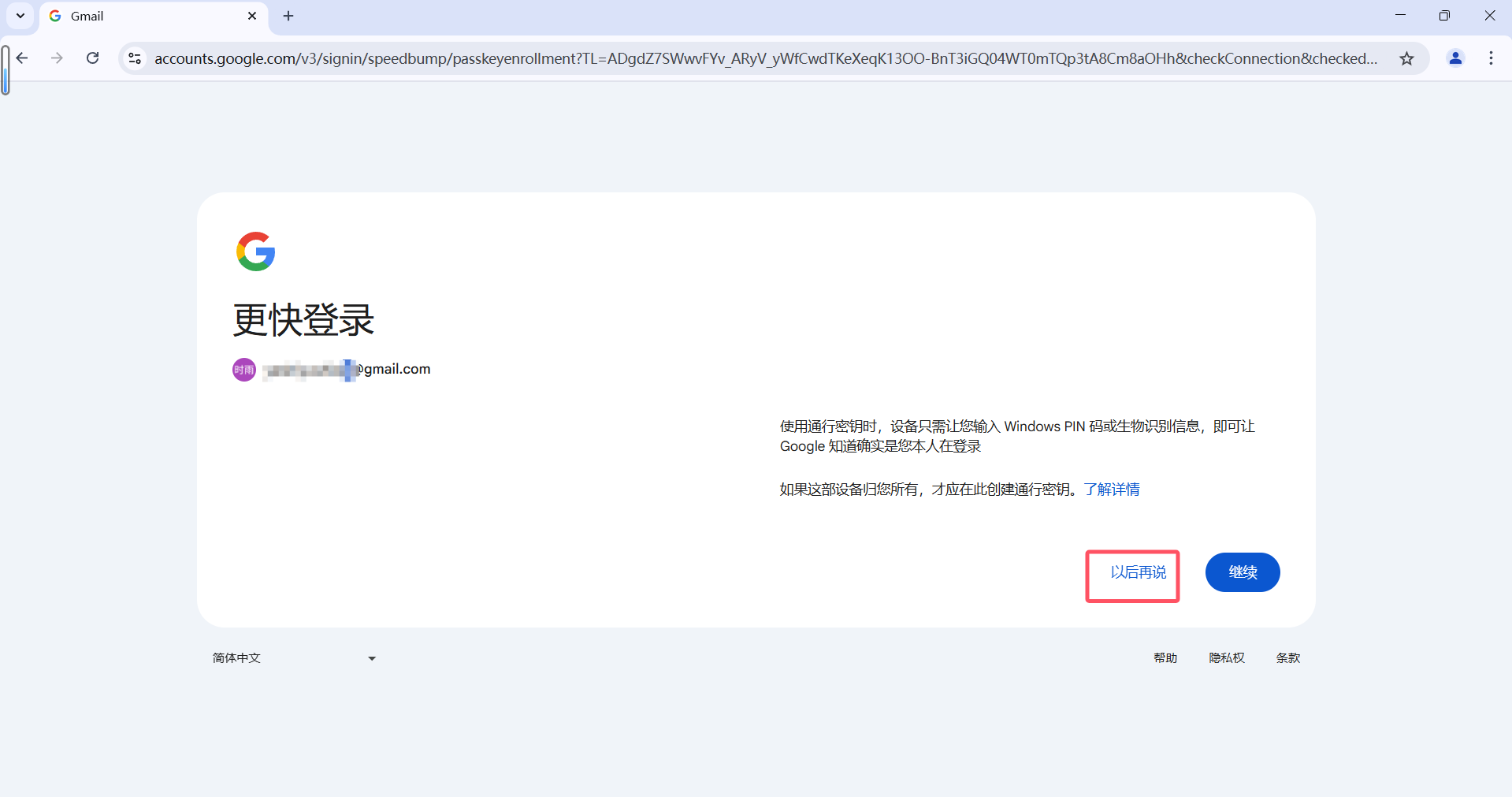The width and height of the screenshot is (1512, 797).
Task: Click the purple account avatar
Action: (244, 370)
